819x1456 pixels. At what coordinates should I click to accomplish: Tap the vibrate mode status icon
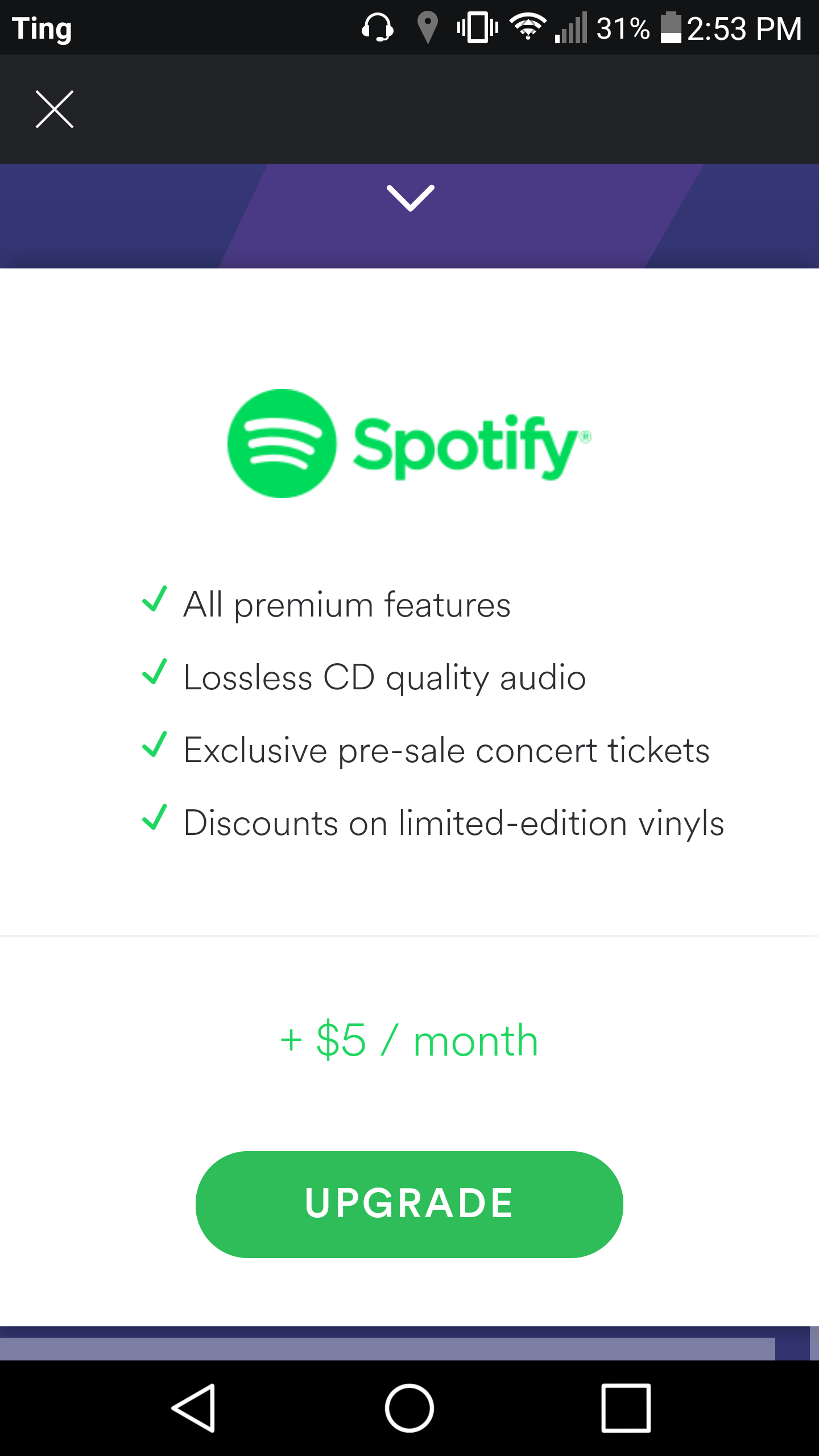[x=477, y=27]
